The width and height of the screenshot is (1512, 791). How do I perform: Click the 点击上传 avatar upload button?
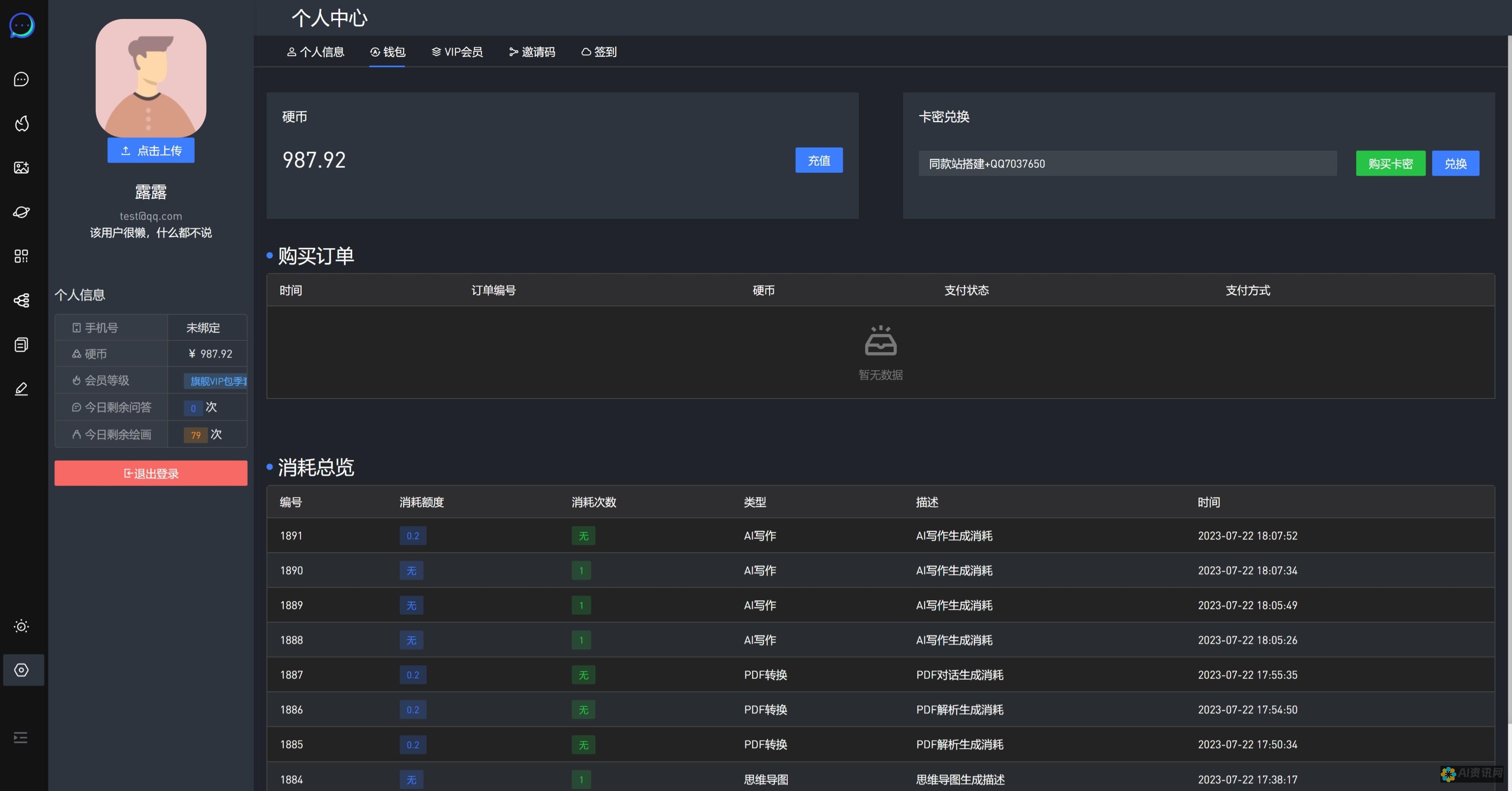point(151,151)
